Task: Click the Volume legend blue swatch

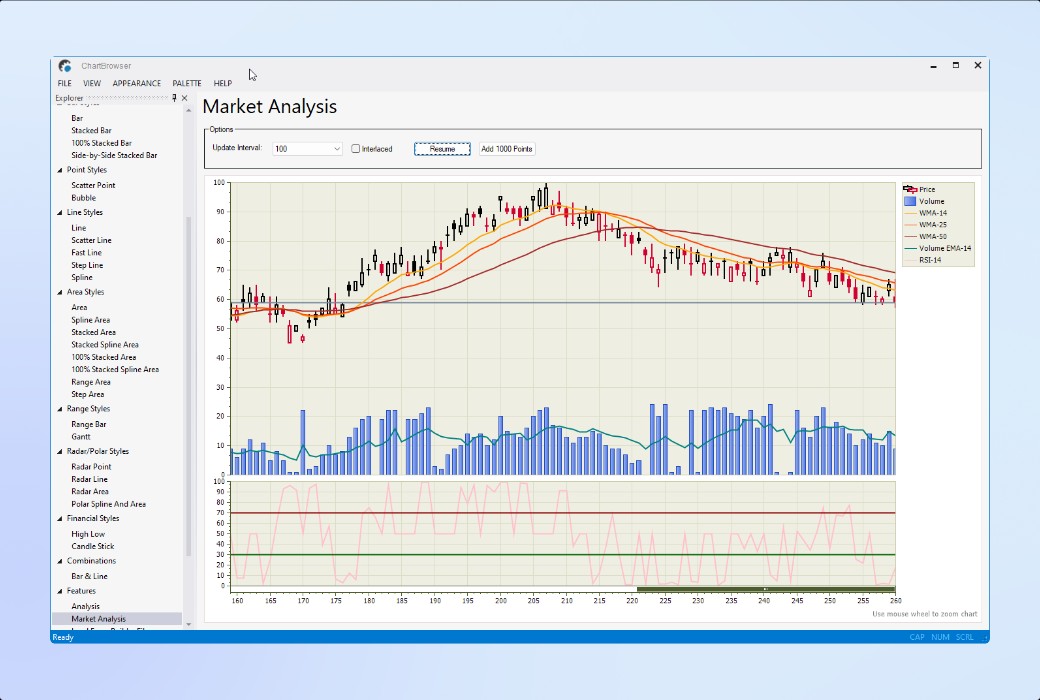Action: [x=910, y=201]
